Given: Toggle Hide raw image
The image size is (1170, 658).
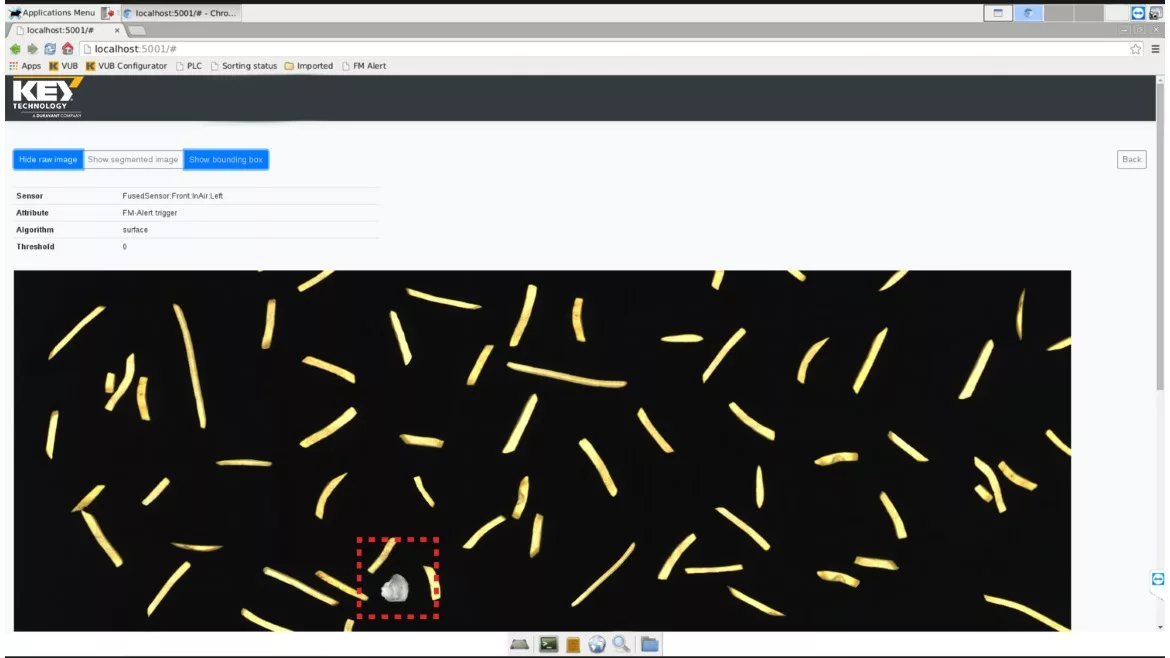Looking at the screenshot, I should click(x=48, y=160).
